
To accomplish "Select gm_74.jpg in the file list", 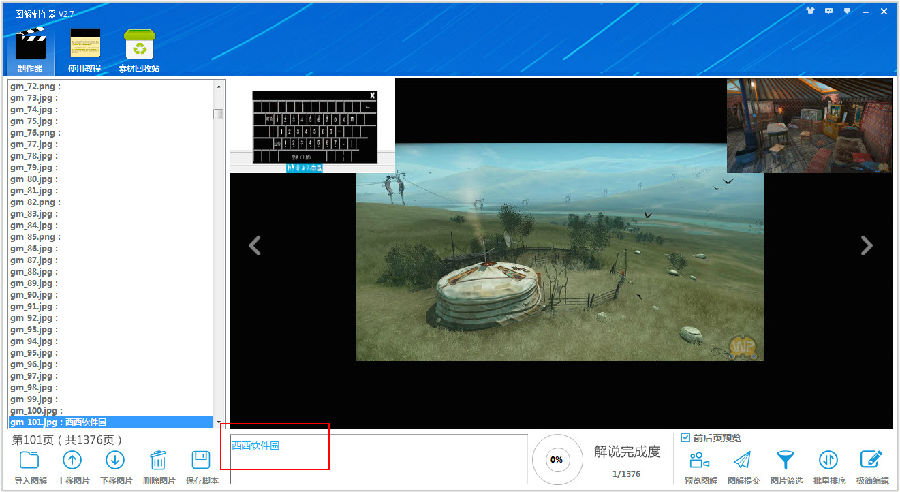I will [34, 110].
